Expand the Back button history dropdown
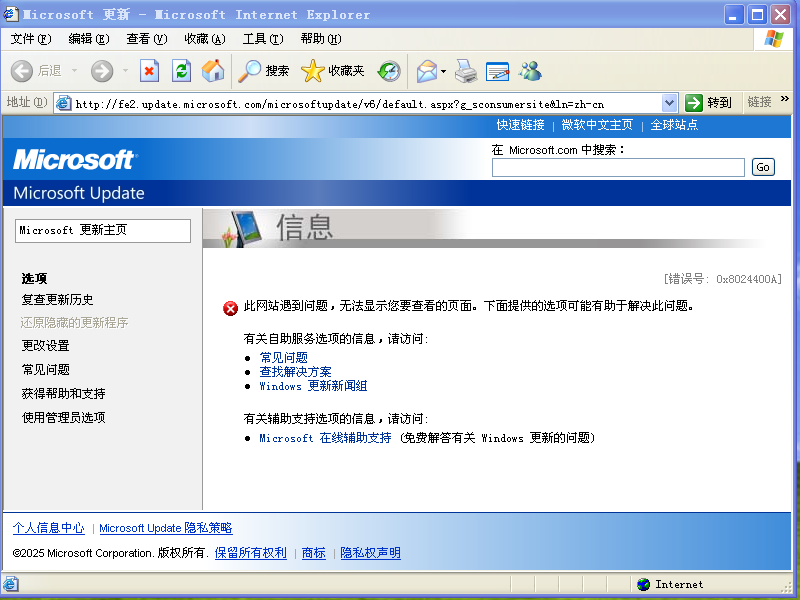The image size is (800, 600). point(74,71)
